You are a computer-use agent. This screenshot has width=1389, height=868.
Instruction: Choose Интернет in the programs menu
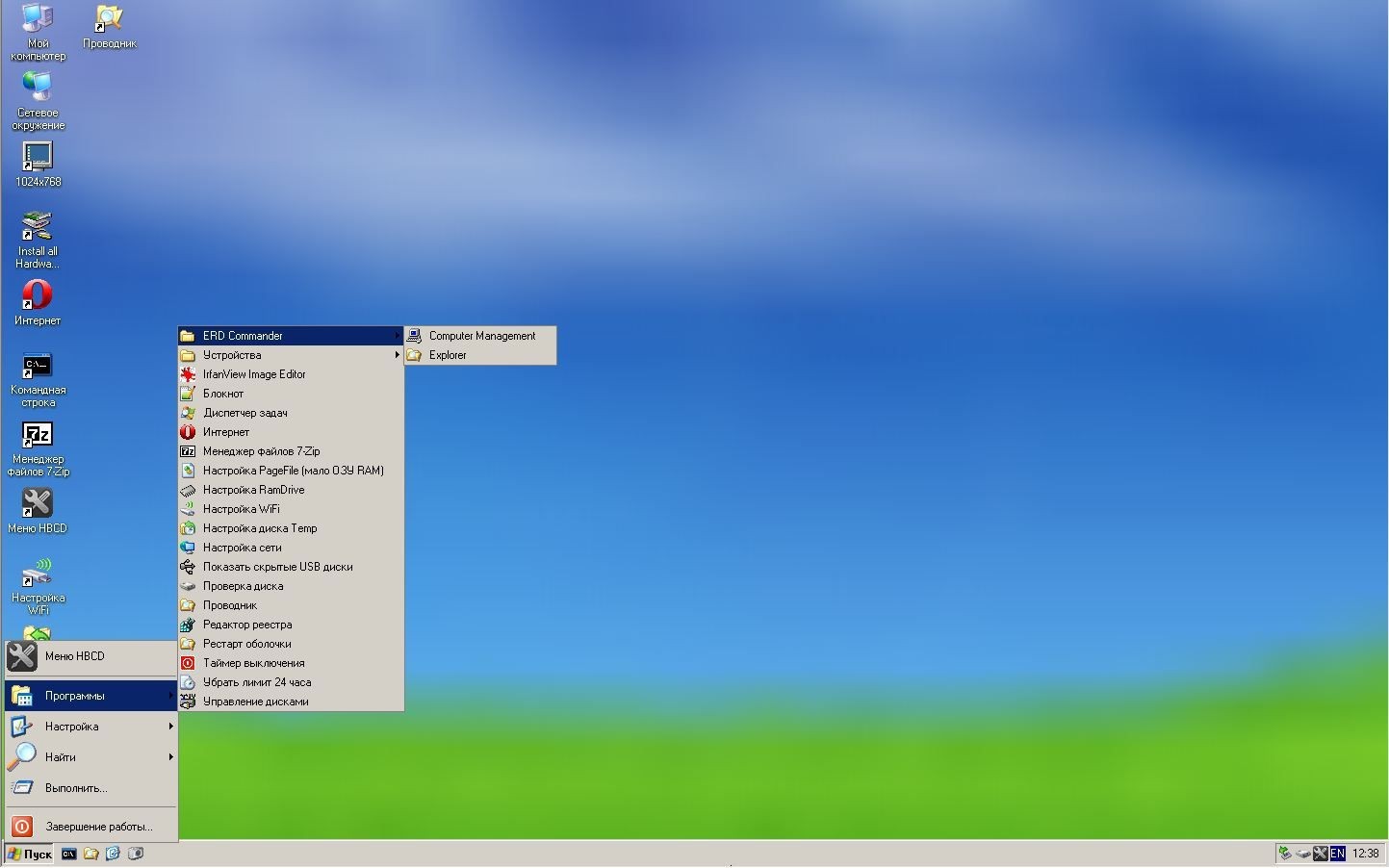point(291,432)
